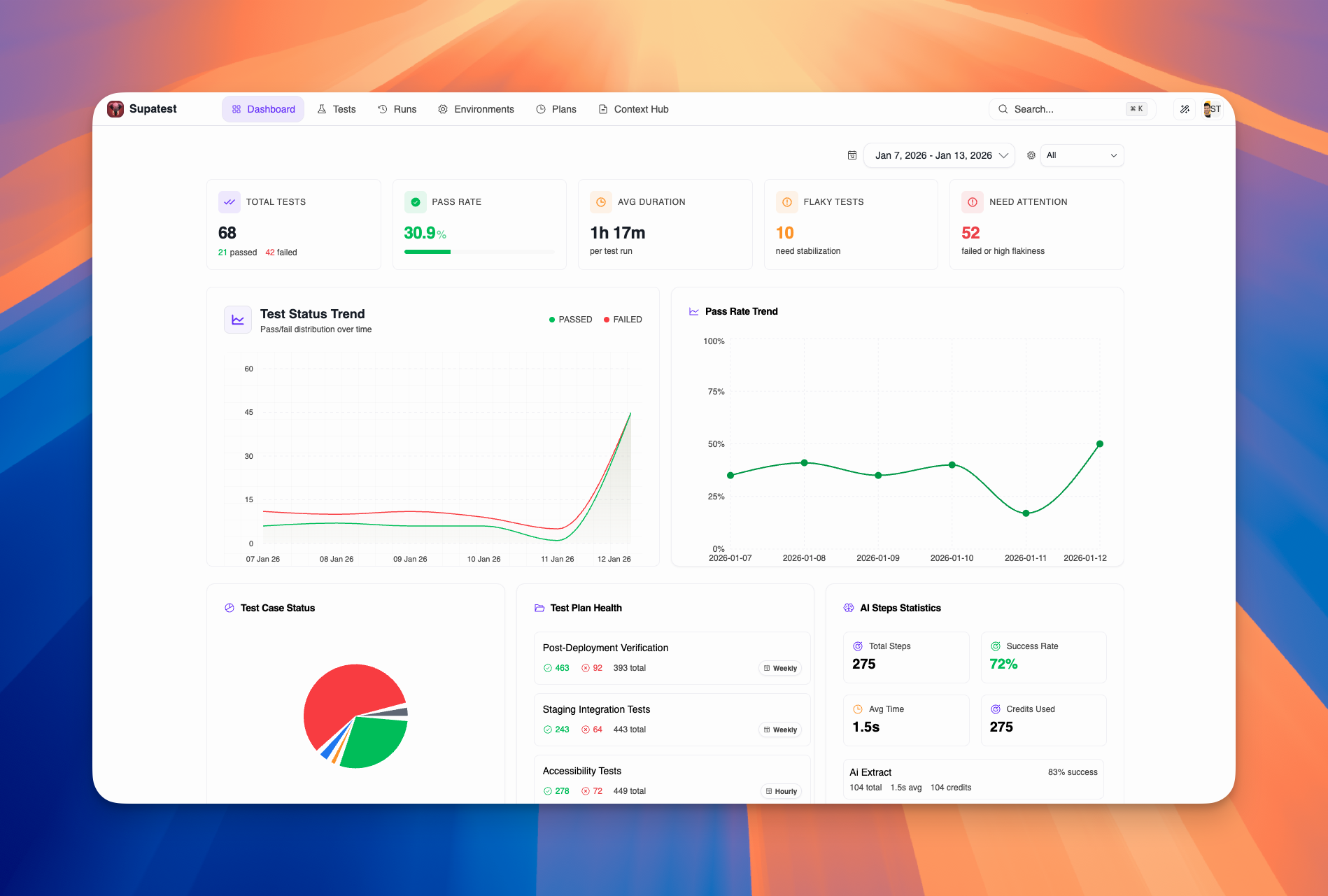Select the magic wand AI icon near search

(x=1185, y=108)
